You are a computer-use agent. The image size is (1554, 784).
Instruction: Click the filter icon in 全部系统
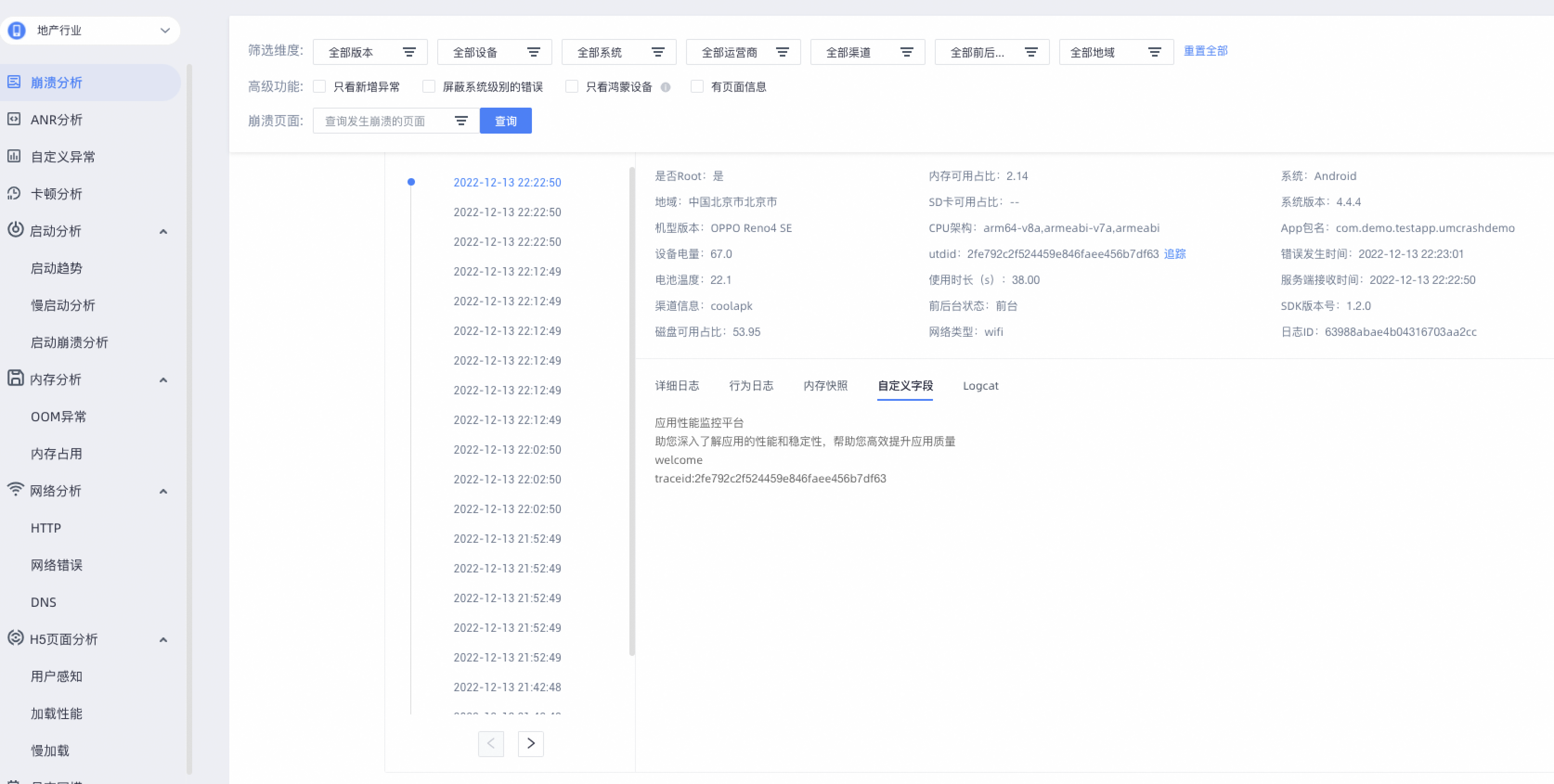tap(658, 52)
